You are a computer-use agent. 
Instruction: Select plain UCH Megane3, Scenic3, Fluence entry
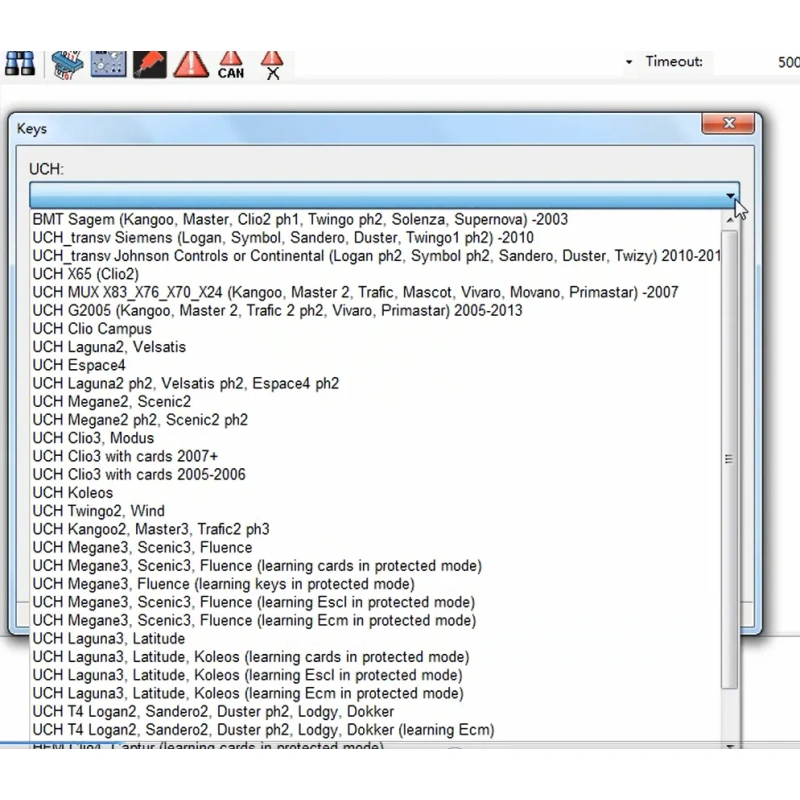376,547
